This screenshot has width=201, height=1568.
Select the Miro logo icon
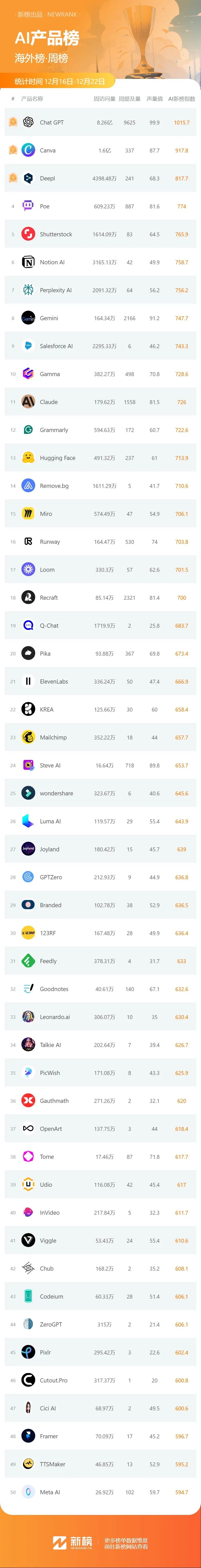(x=28, y=514)
